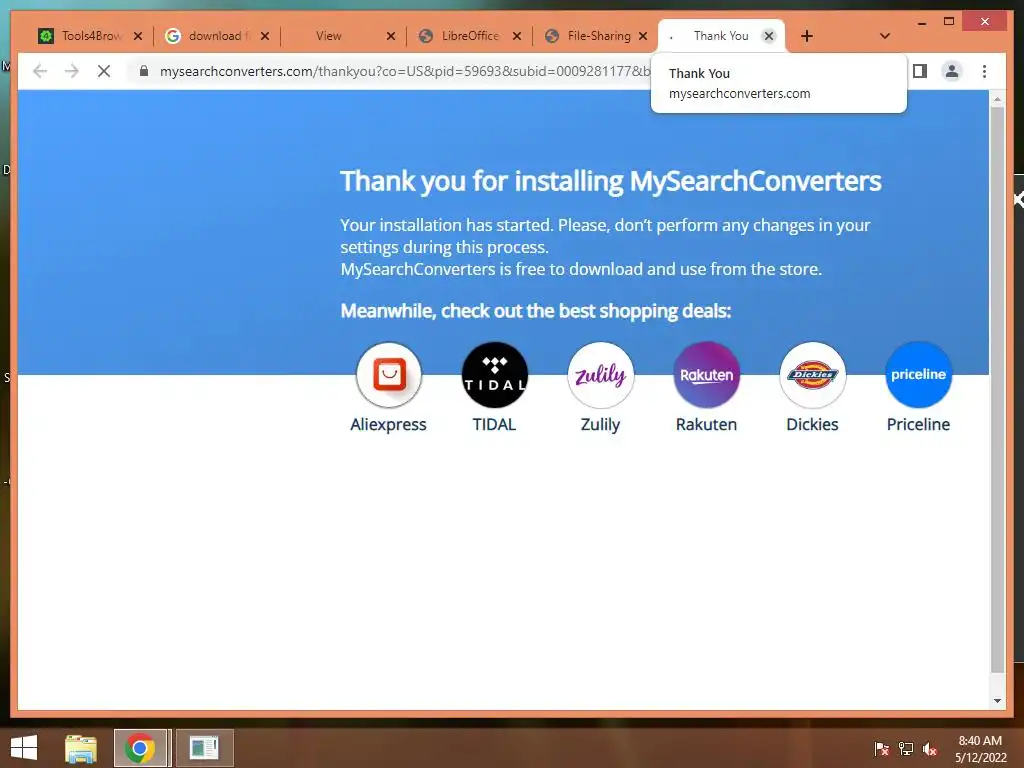Viewport: 1024px width, 768px height.
Task: Open File Explorer from the taskbar
Action: click(81, 748)
